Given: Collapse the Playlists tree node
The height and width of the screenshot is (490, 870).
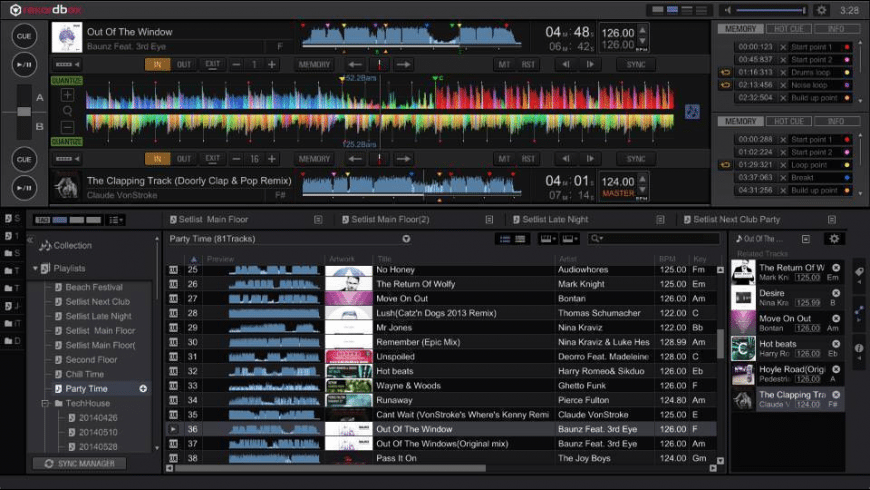Looking at the screenshot, I should click(35, 269).
